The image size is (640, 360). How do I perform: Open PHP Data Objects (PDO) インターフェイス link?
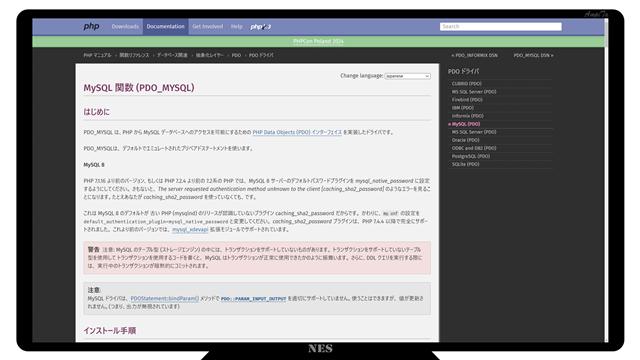pos(297,132)
